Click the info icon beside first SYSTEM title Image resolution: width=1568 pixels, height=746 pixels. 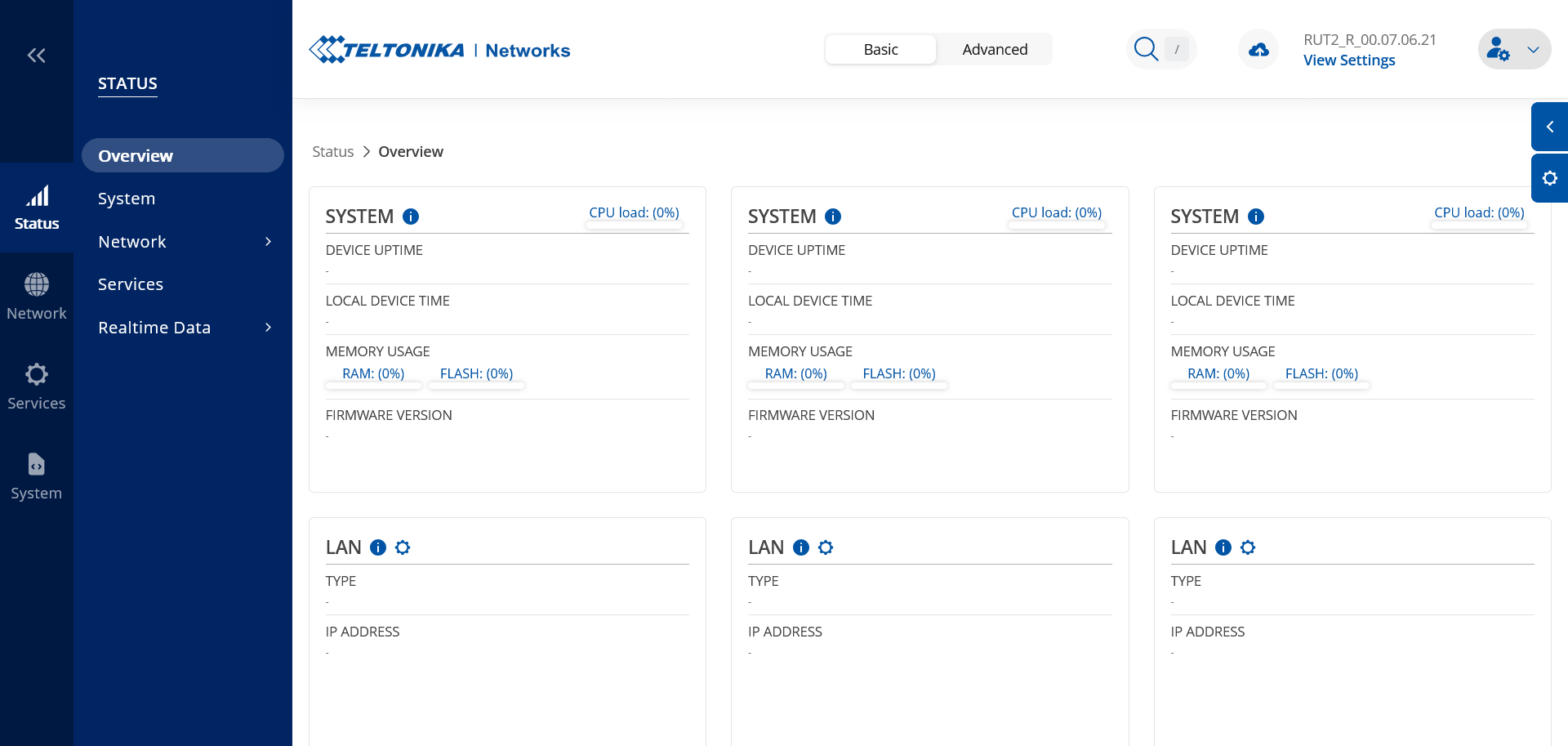[x=411, y=217]
